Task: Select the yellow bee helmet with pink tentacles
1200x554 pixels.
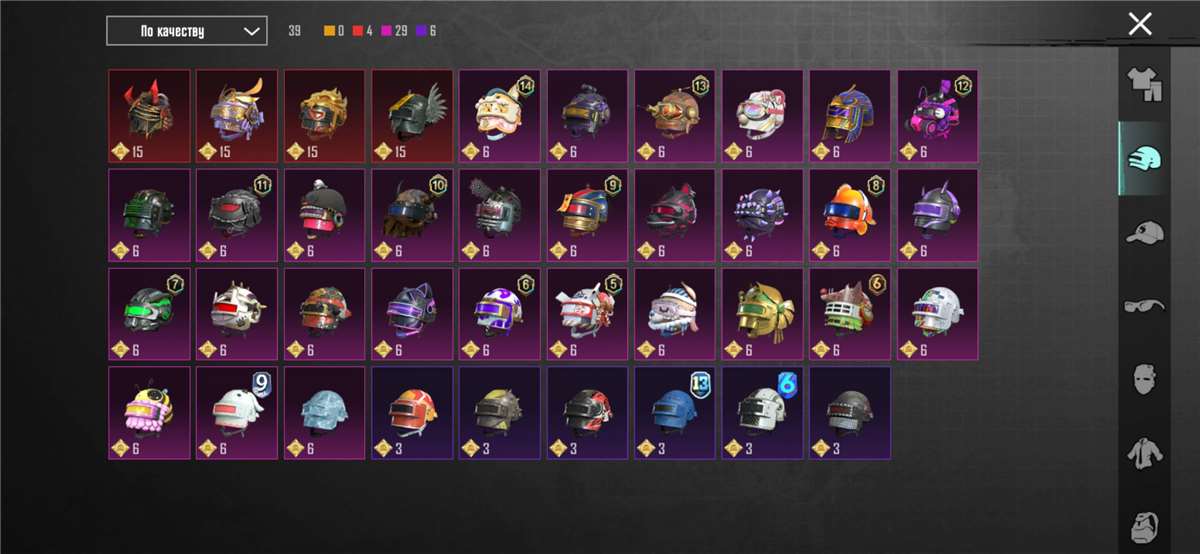Action: tap(149, 412)
